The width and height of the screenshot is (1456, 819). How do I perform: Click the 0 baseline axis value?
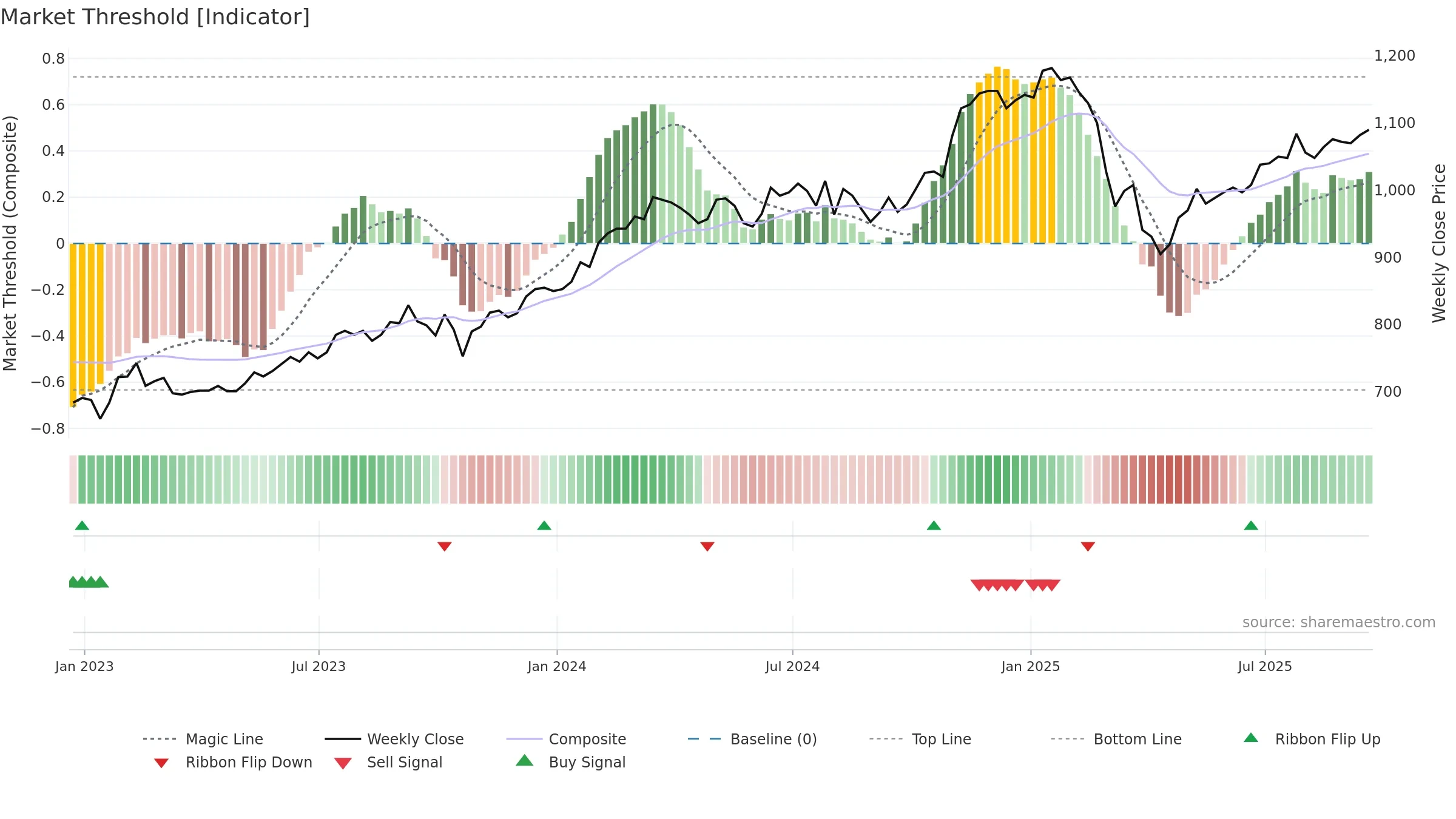coord(60,244)
